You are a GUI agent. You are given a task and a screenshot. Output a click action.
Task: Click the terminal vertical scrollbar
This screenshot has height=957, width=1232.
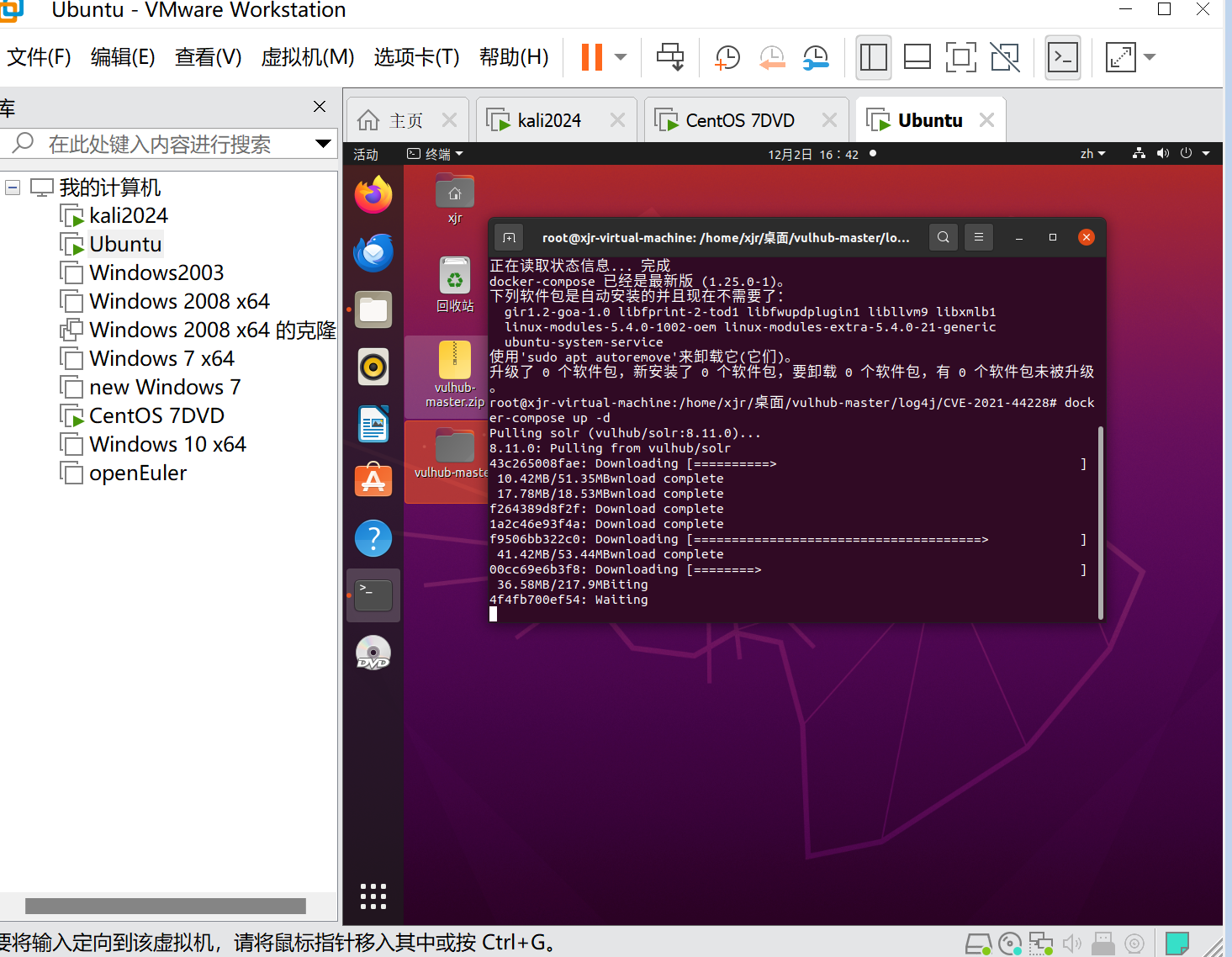coord(1101,521)
